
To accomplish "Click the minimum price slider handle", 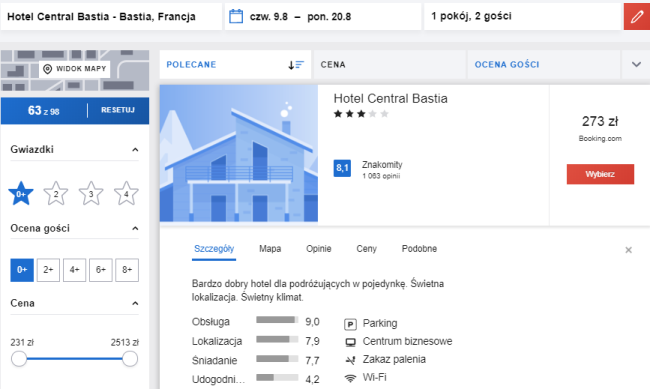I will click(x=19, y=359).
